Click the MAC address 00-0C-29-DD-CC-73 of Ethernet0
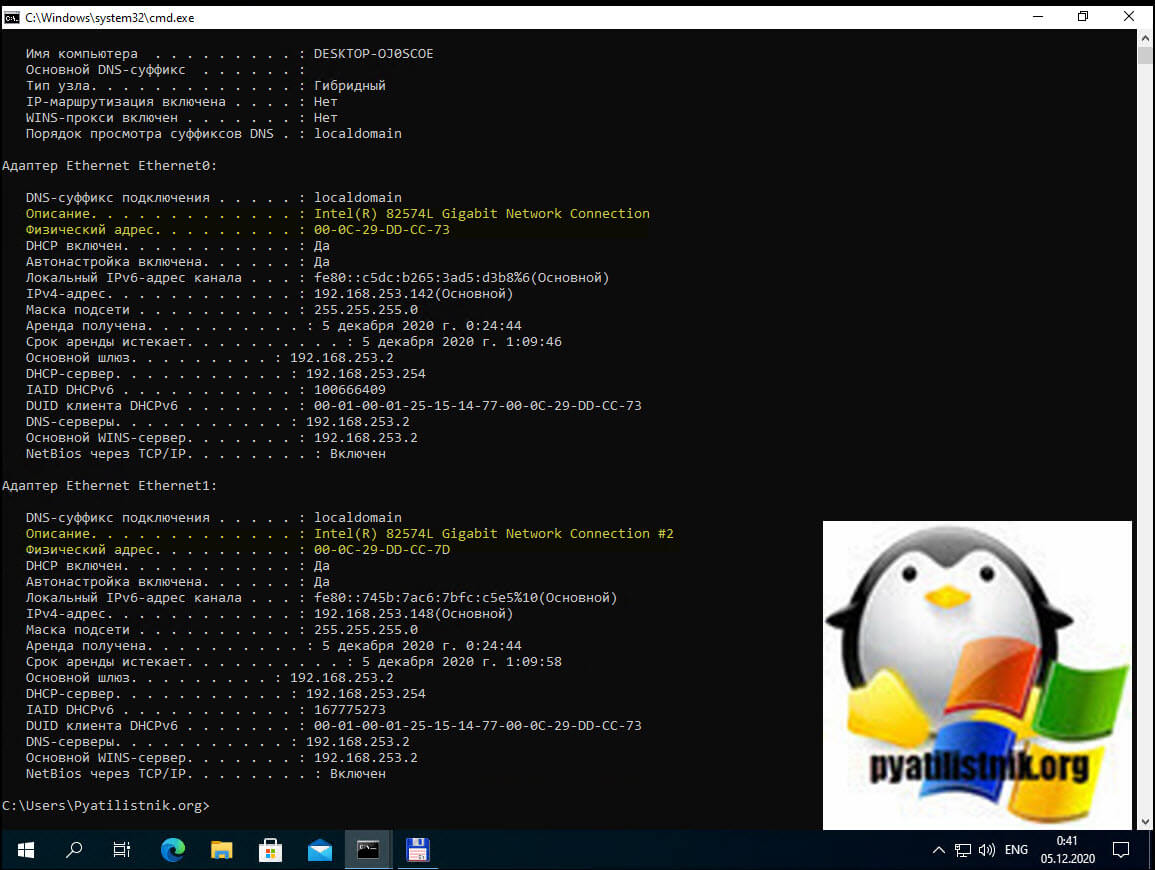The width and height of the screenshot is (1155, 870). point(382,230)
